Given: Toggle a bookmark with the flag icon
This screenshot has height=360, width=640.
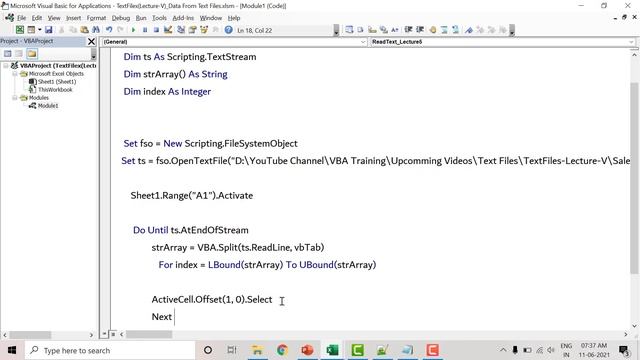Looking at the screenshot, I should (x=469, y=30).
